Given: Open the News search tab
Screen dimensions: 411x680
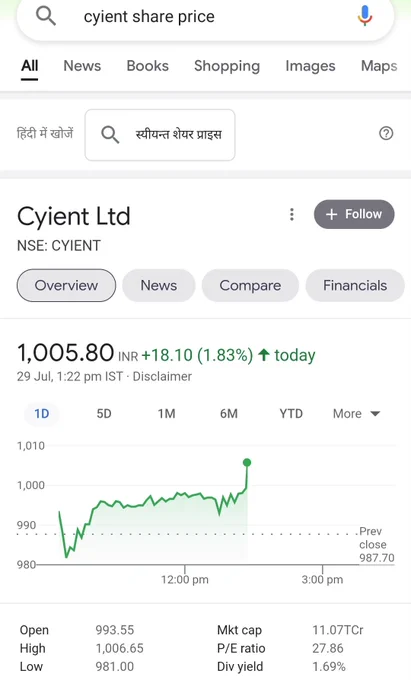Looking at the screenshot, I should [82, 66].
